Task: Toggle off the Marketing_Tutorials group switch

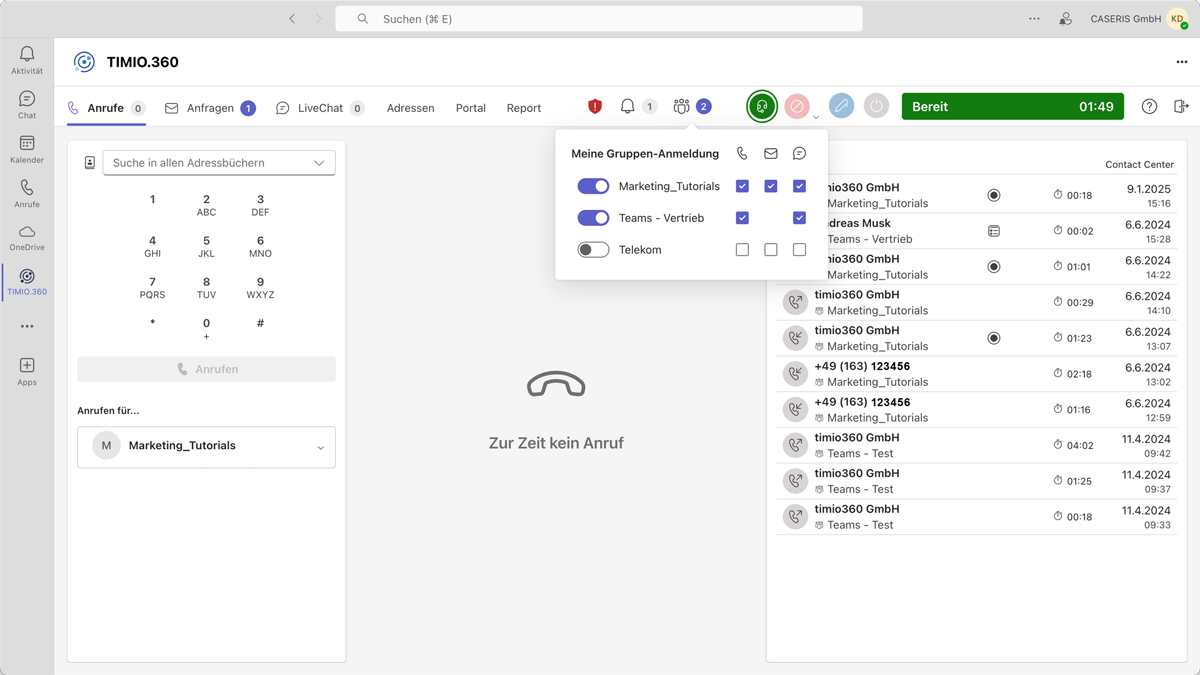Action: click(593, 187)
